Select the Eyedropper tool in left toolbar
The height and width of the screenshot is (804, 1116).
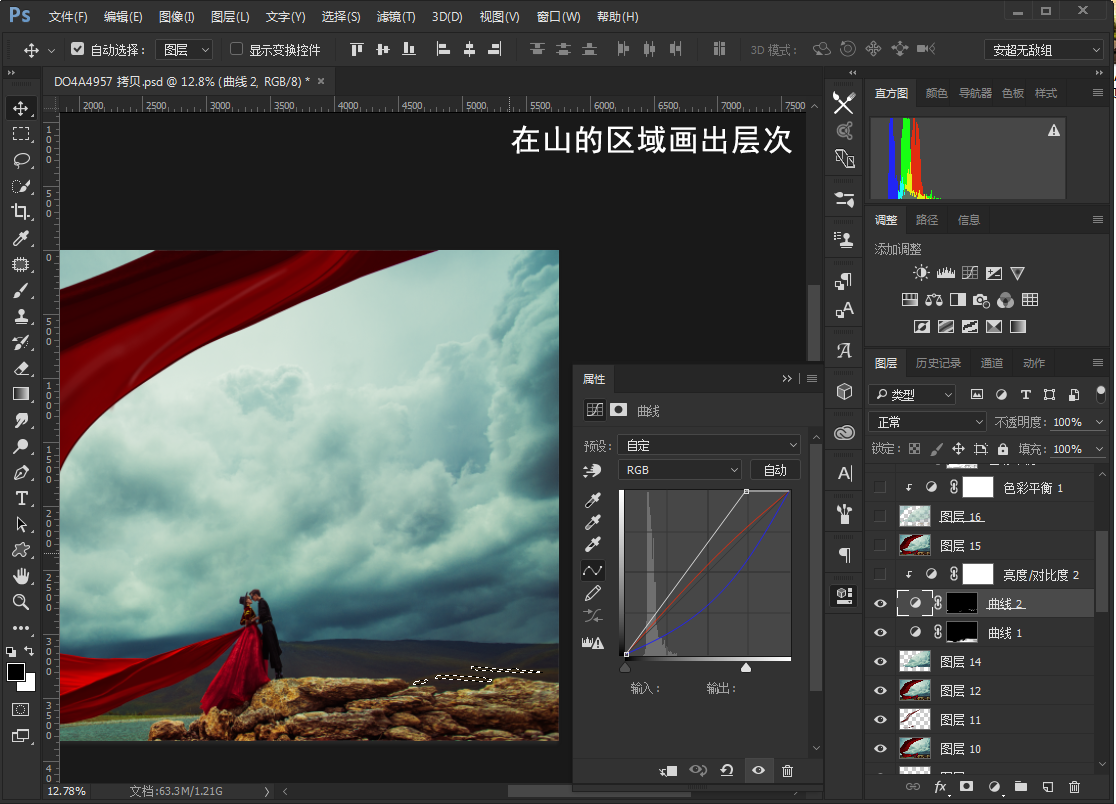point(21,238)
